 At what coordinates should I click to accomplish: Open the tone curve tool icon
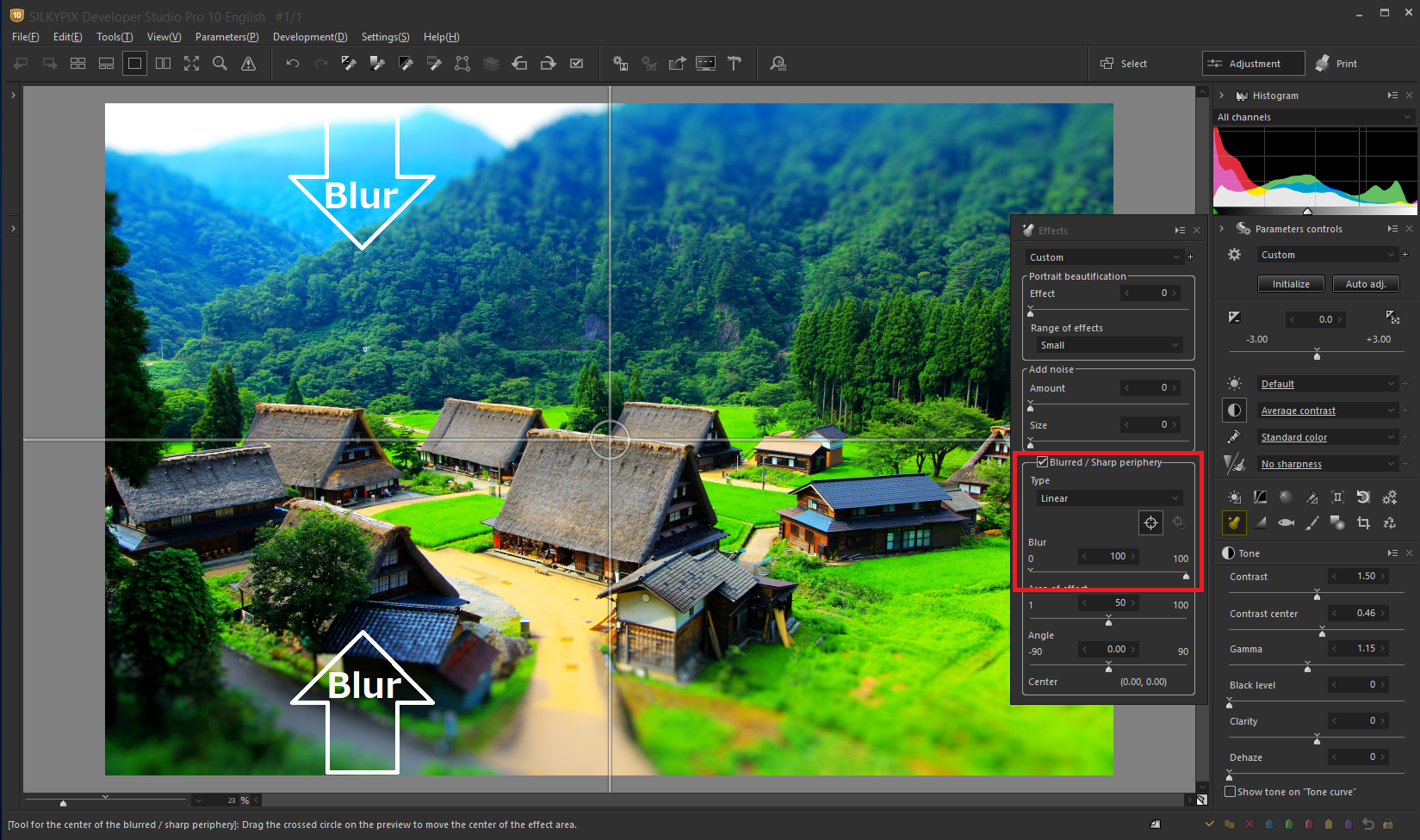tap(1260, 497)
